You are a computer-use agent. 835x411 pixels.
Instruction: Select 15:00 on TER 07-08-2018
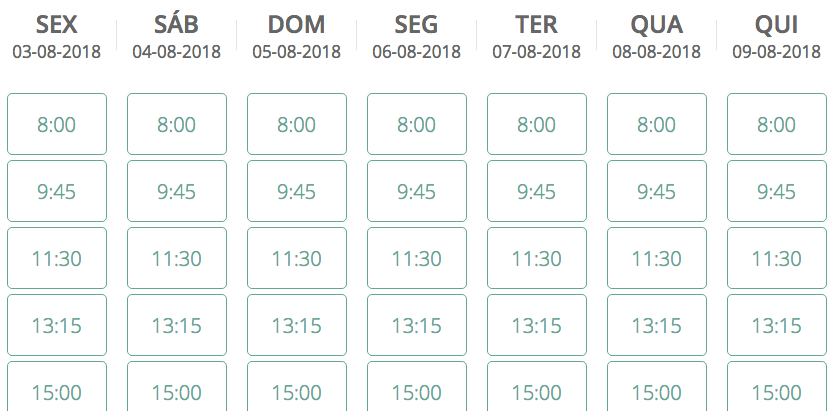(x=537, y=387)
